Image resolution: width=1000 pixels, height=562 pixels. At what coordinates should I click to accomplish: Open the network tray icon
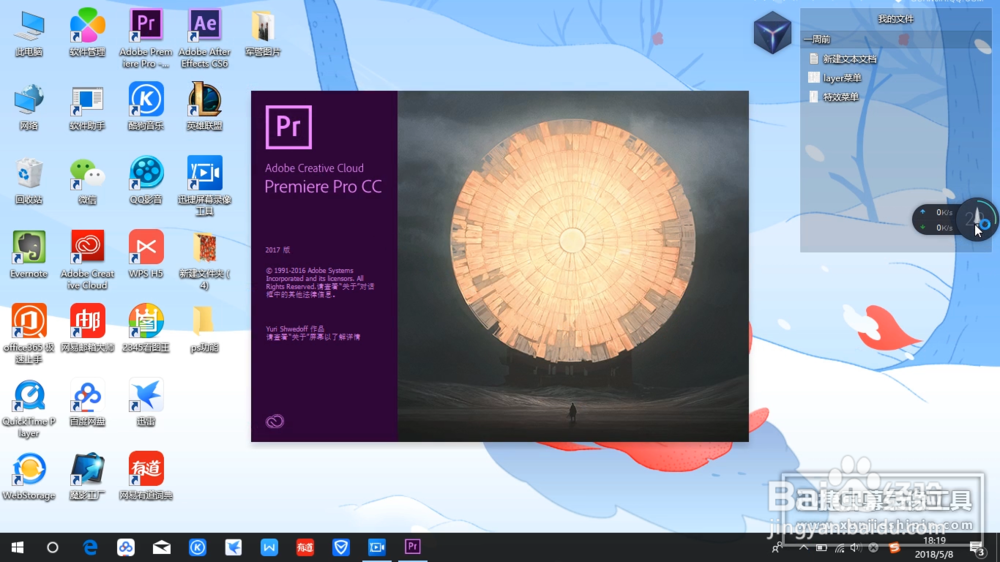tap(839, 547)
